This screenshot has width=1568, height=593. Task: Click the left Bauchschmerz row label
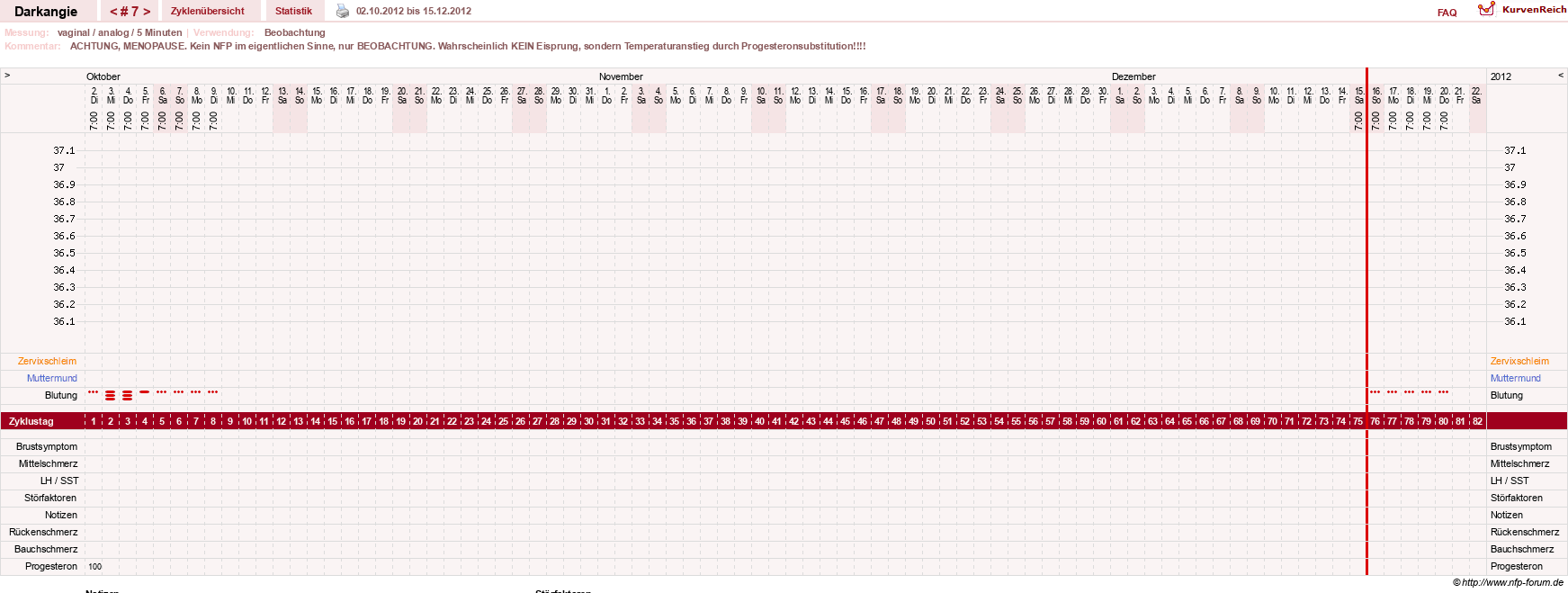pyautogui.click(x=46, y=549)
